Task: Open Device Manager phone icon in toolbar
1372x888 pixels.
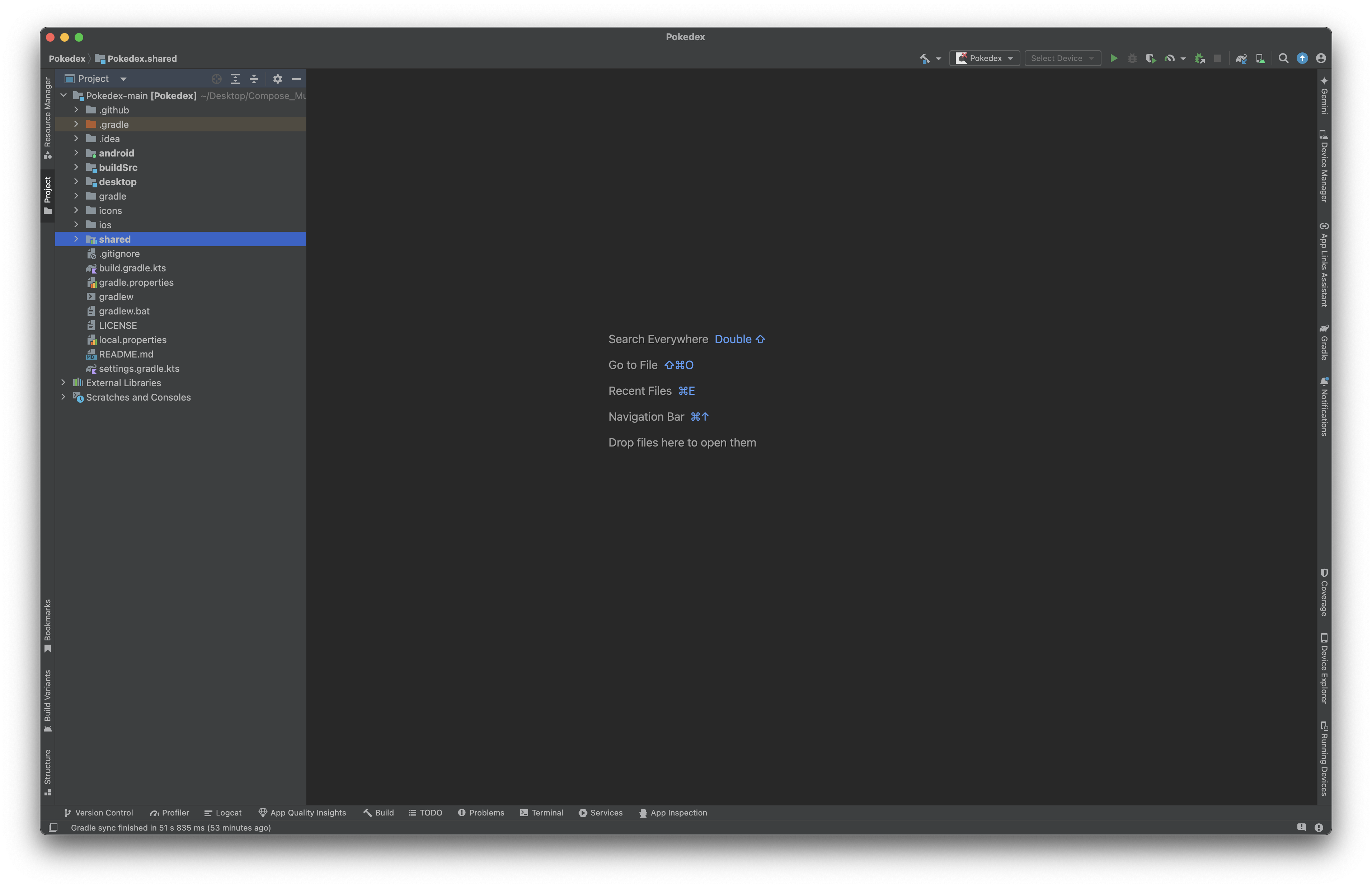Action: point(1260,58)
